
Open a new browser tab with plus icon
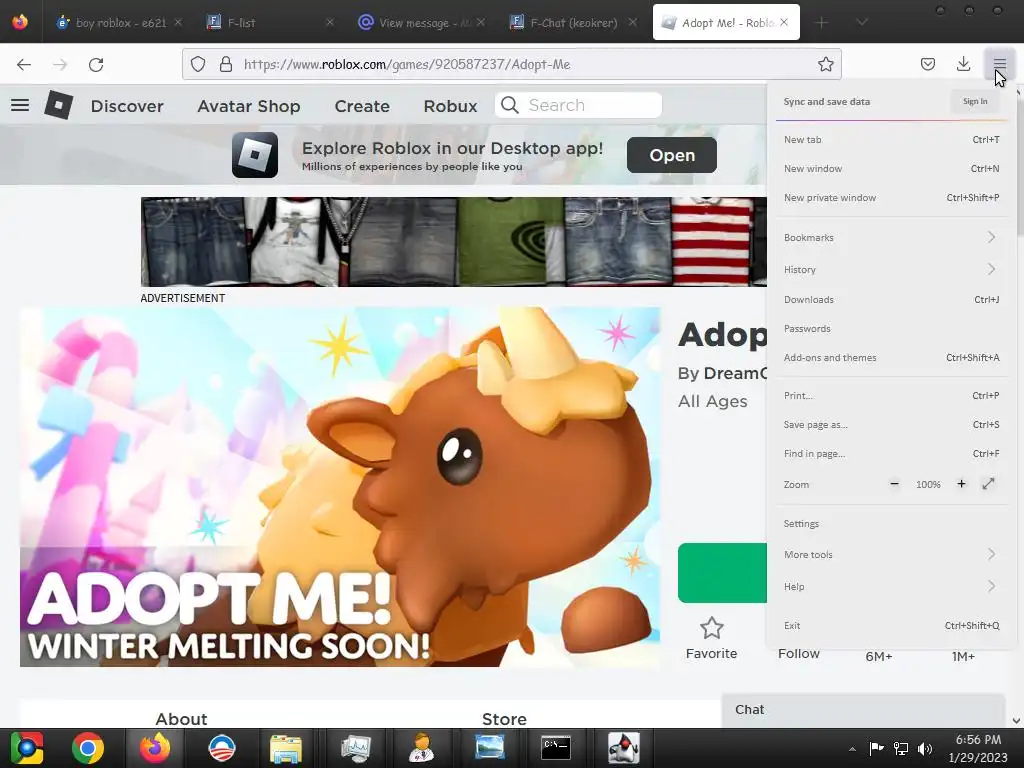(822, 22)
